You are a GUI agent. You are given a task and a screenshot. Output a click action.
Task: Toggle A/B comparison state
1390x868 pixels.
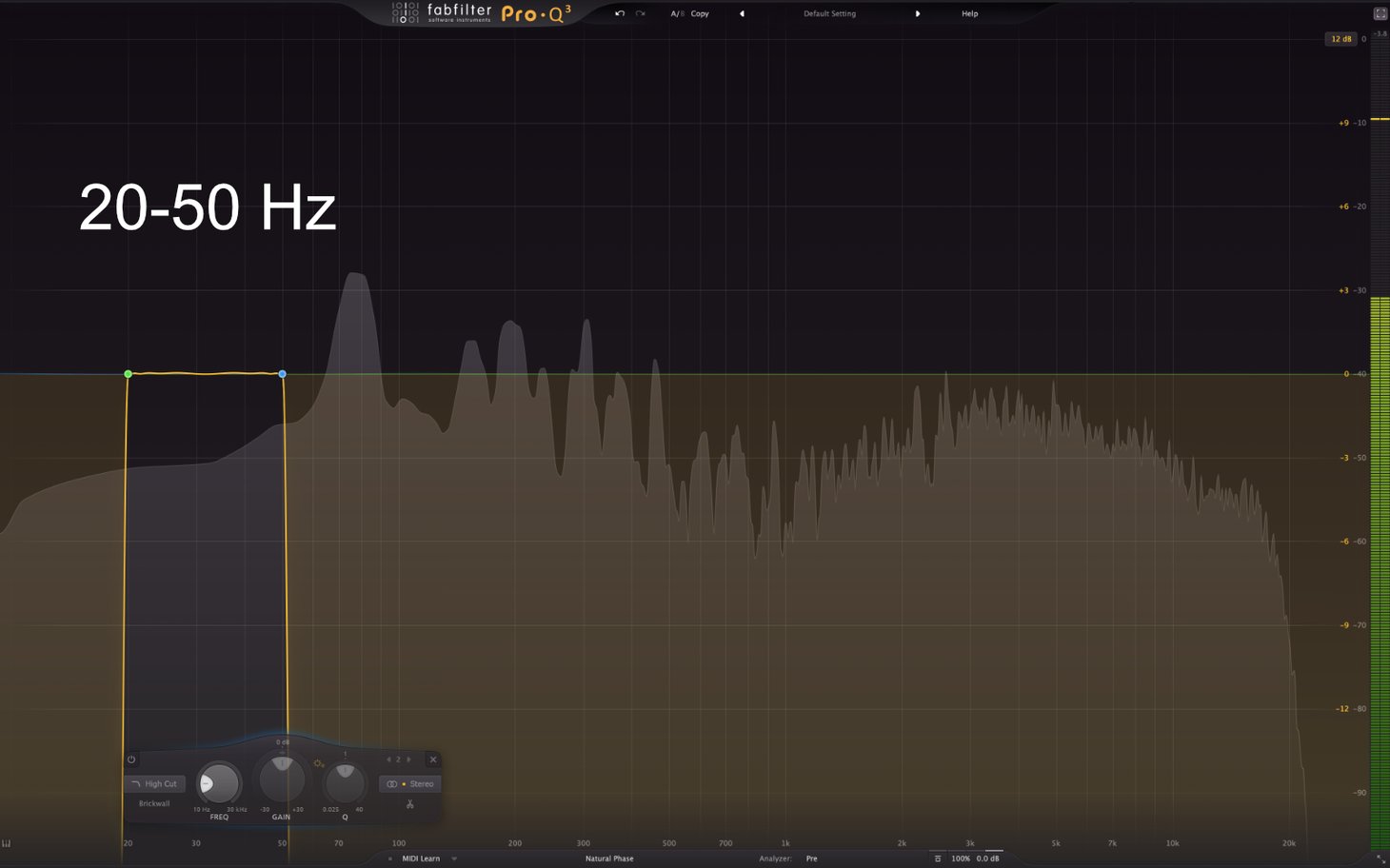[677, 13]
